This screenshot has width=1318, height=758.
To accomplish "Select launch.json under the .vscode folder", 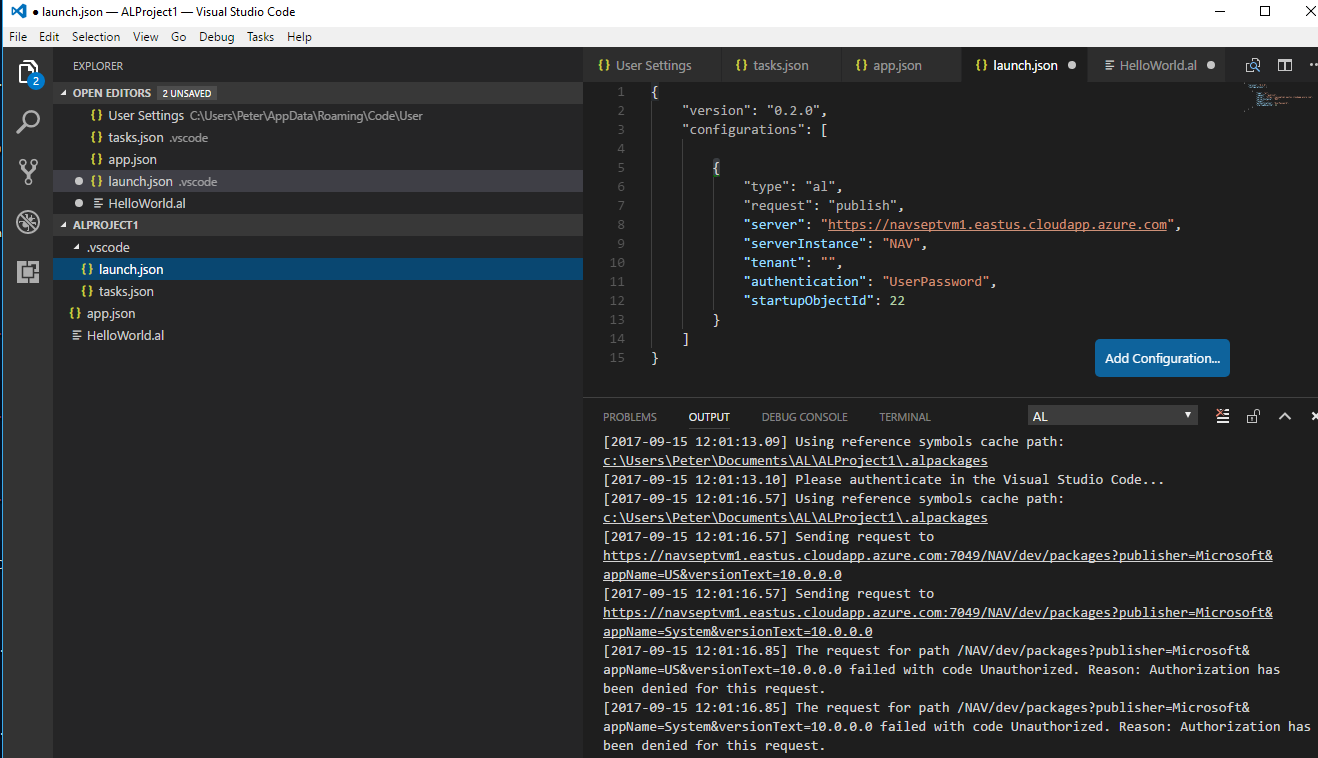I will click(318, 269).
